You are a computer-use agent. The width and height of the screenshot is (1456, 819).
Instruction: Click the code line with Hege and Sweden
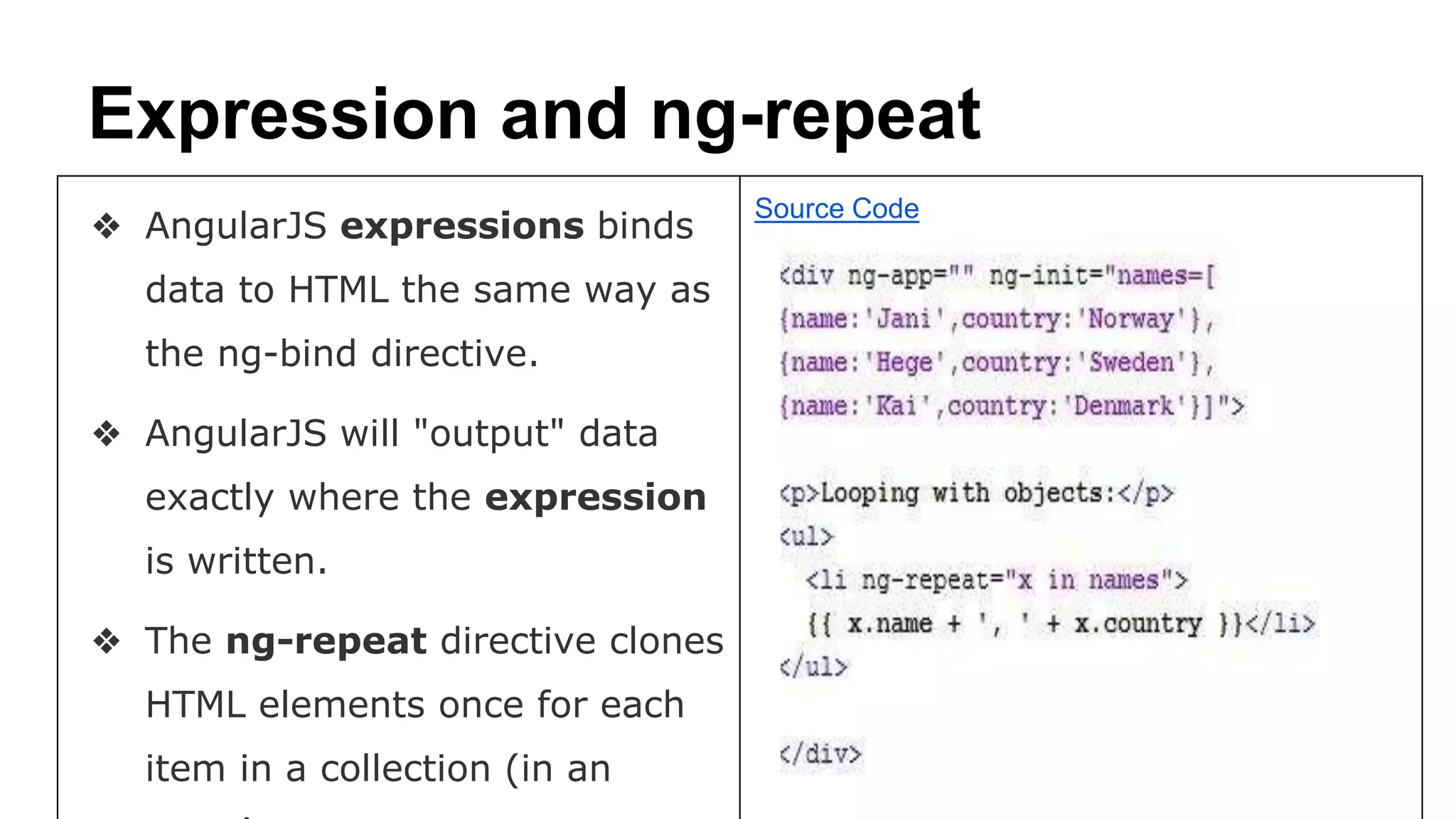coord(997,363)
